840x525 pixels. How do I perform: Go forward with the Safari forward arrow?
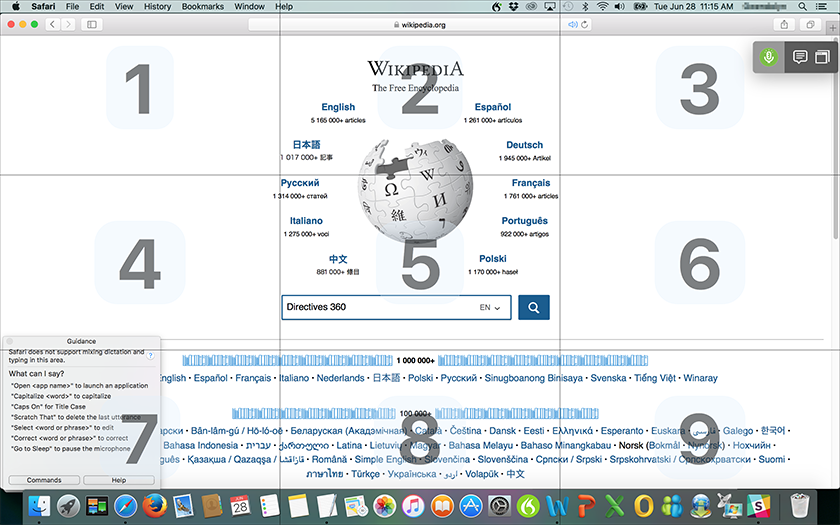click(x=68, y=25)
